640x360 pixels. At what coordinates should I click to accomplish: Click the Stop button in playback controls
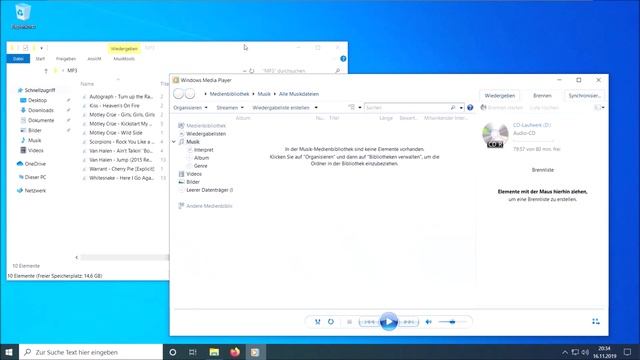click(349, 322)
